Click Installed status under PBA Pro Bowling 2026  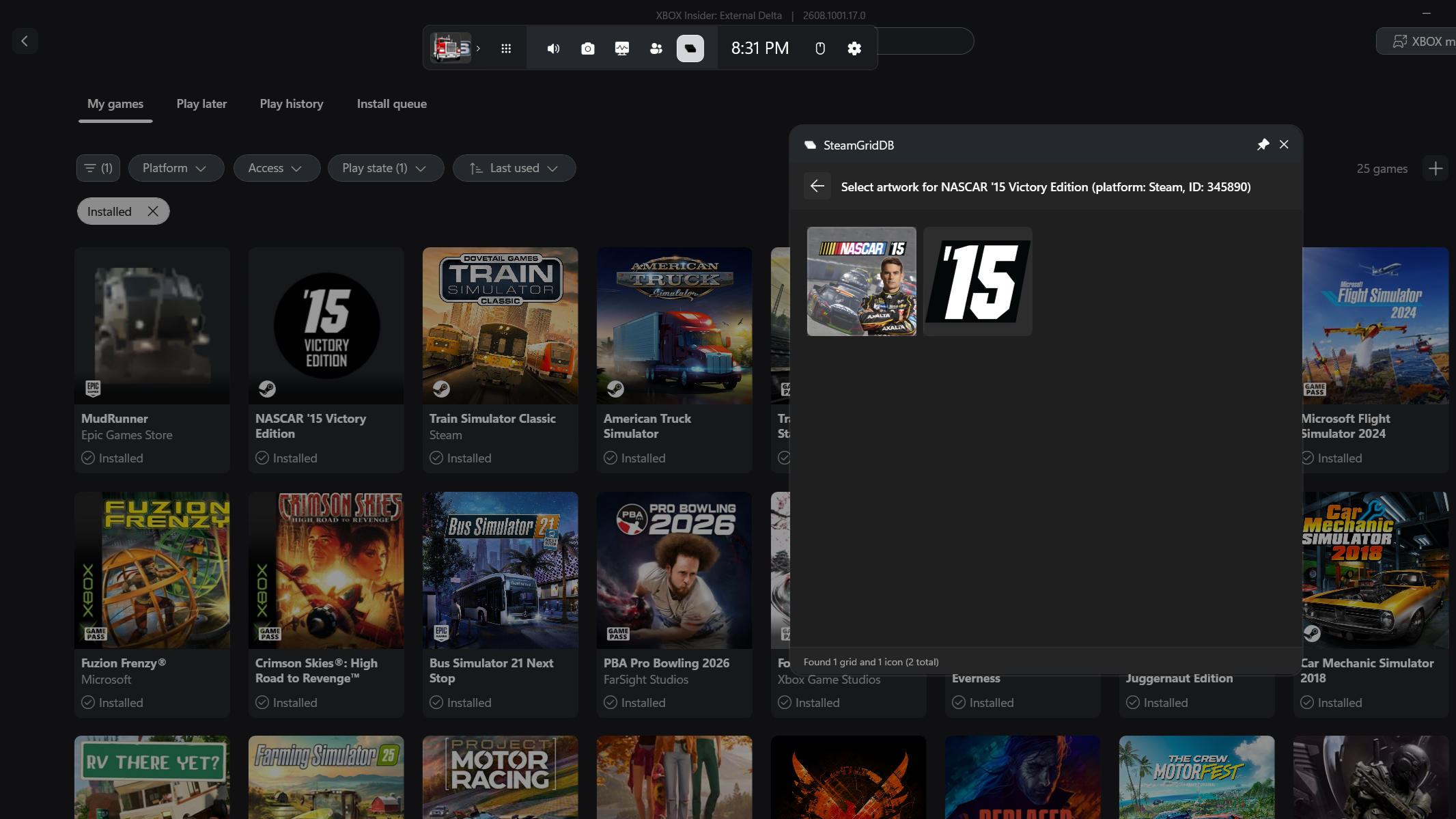(635, 703)
